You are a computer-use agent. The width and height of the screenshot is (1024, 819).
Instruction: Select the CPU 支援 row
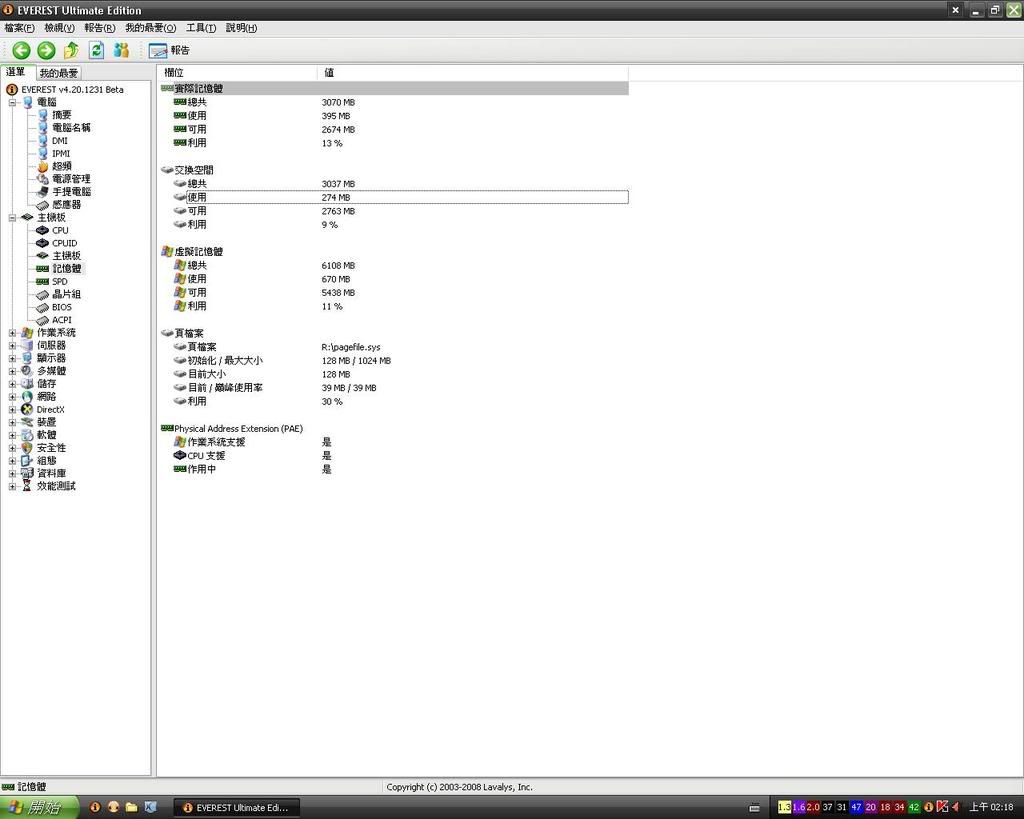click(x=394, y=456)
